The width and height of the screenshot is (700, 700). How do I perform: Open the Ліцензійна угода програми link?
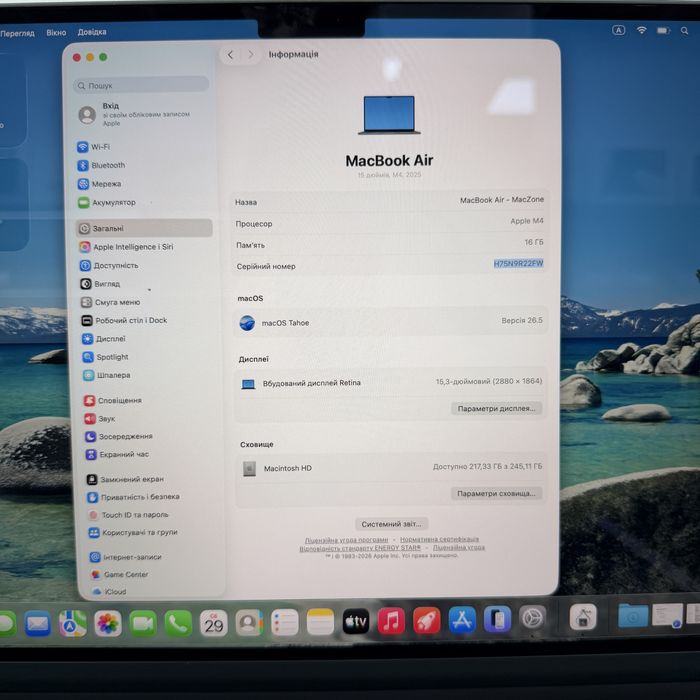click(x=347, y=540)
